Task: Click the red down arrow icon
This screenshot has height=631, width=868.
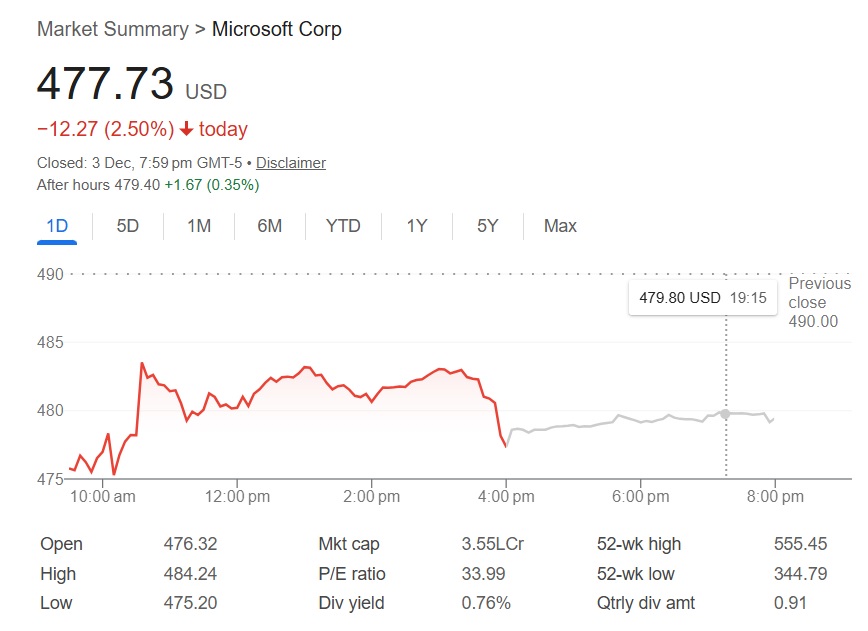Action: point(186,130)
